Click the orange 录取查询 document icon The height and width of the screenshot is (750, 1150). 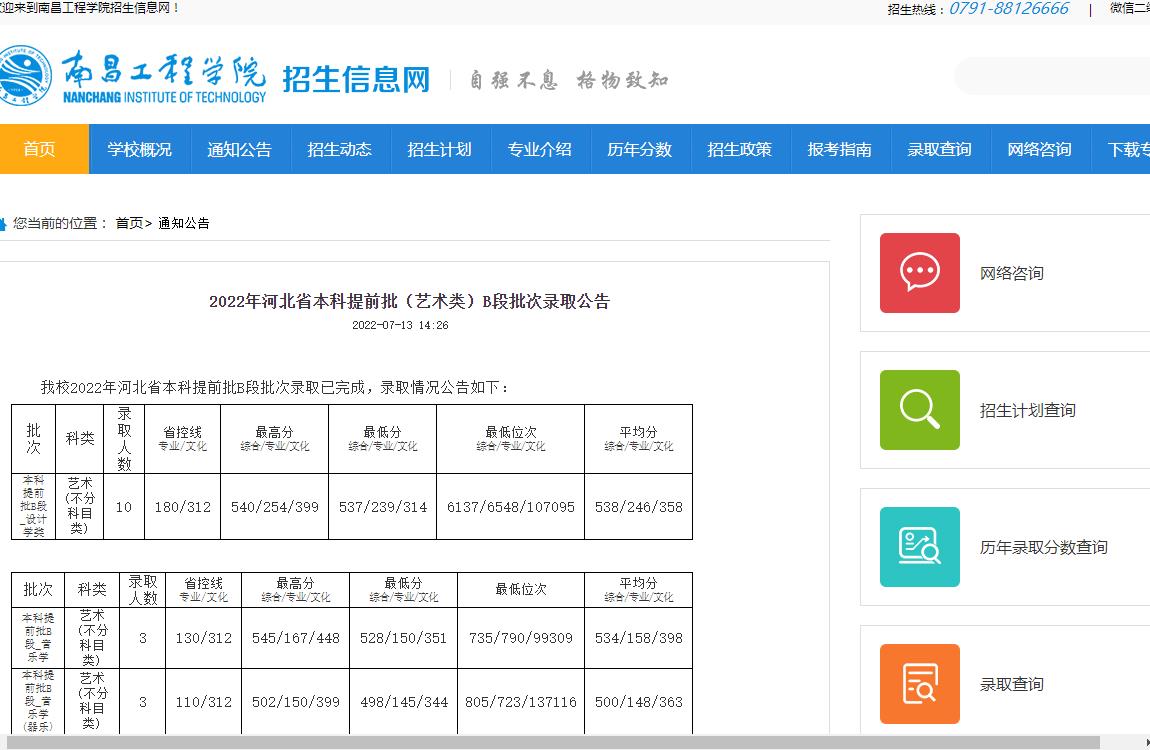pos(920,684)
